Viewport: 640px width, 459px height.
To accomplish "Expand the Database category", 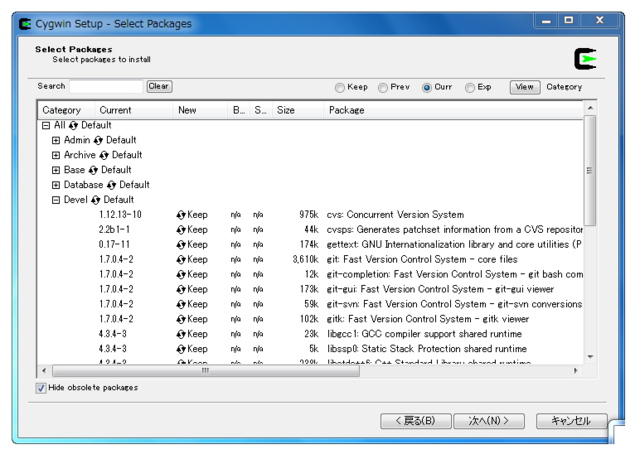I will (56, 185).
